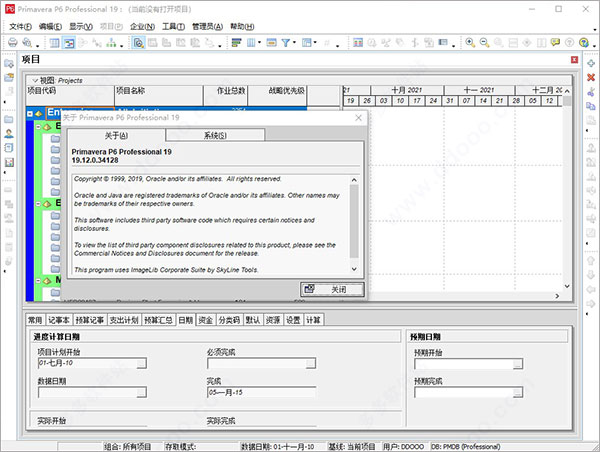Click the Layout icon in the toolbar
Screen dimensions: 600x452
307,42
